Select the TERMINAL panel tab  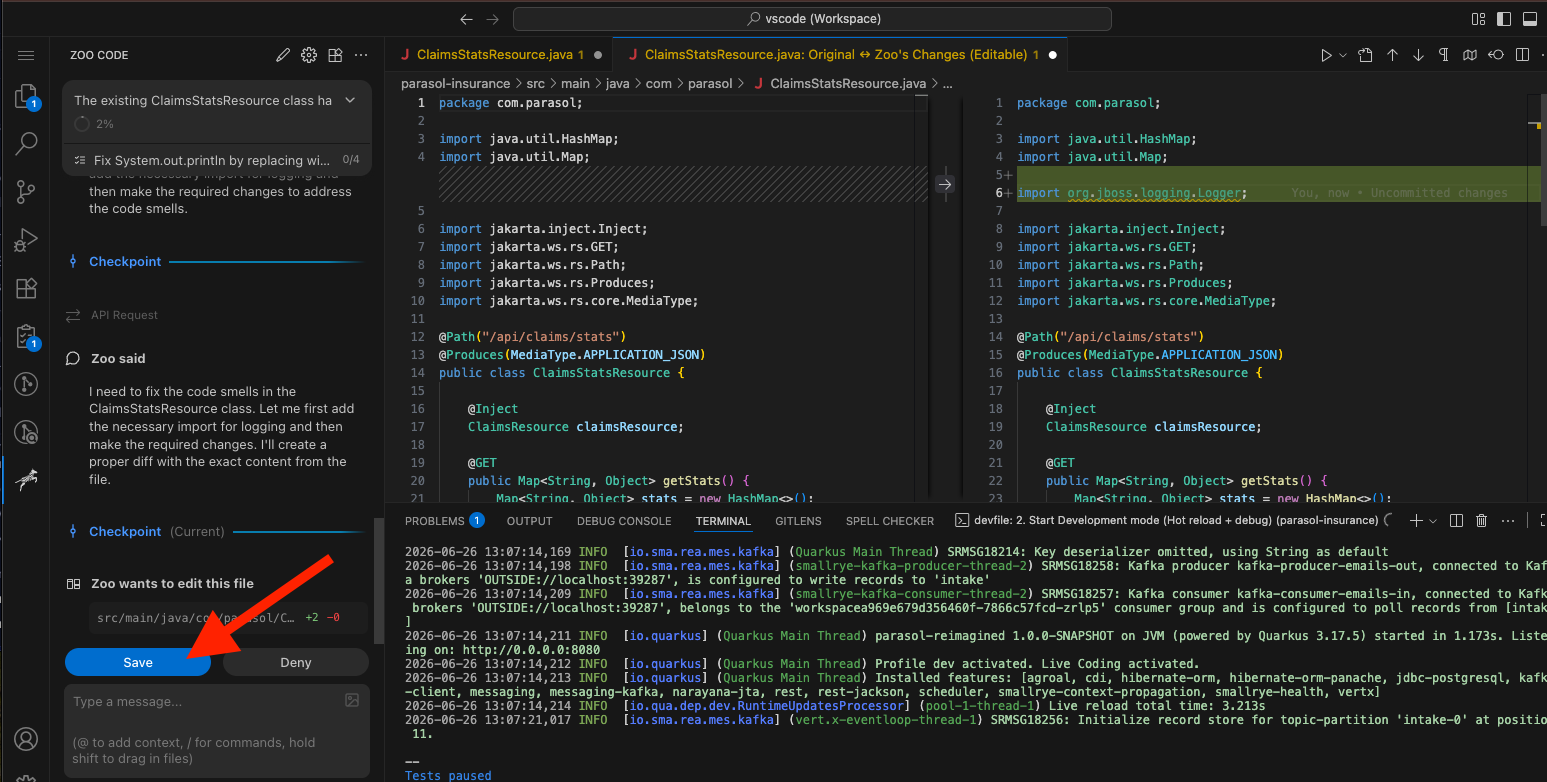(723, 520)
